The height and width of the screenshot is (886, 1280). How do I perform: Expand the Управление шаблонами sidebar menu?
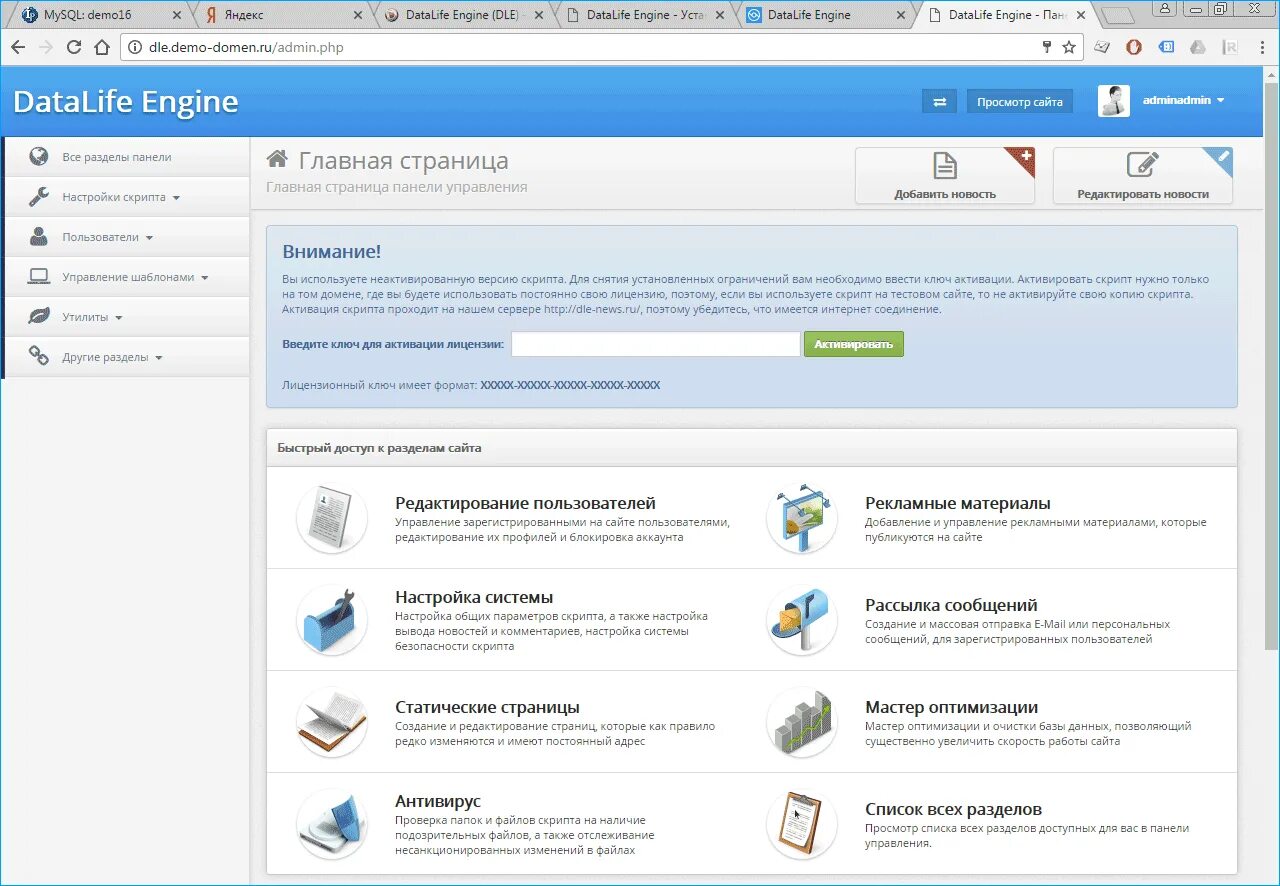[x=126, y=277]
